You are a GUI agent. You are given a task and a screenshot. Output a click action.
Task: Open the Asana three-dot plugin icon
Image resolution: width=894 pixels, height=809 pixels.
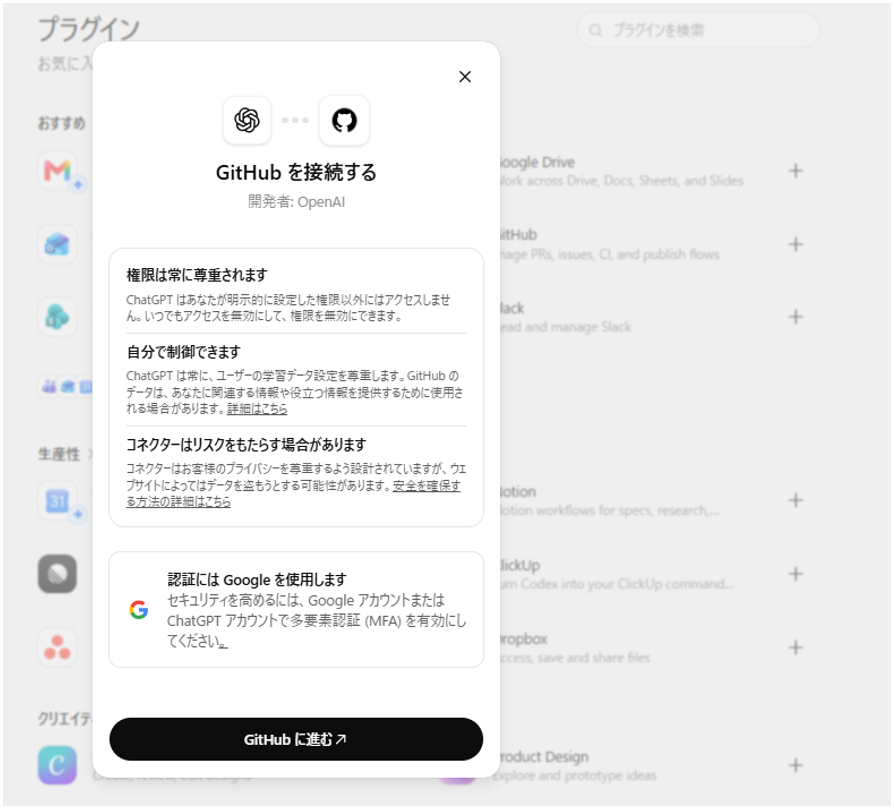pos(58,647)
